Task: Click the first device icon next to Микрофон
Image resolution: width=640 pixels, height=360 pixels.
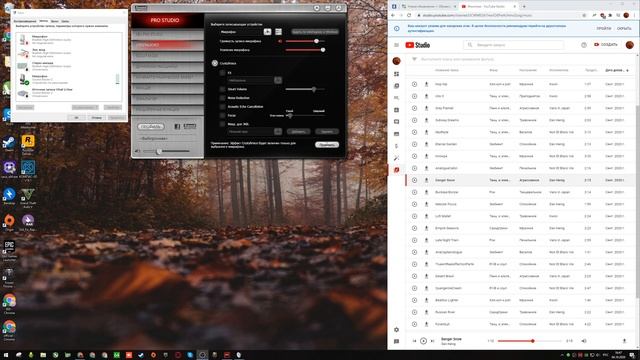Action: [267, 31]
